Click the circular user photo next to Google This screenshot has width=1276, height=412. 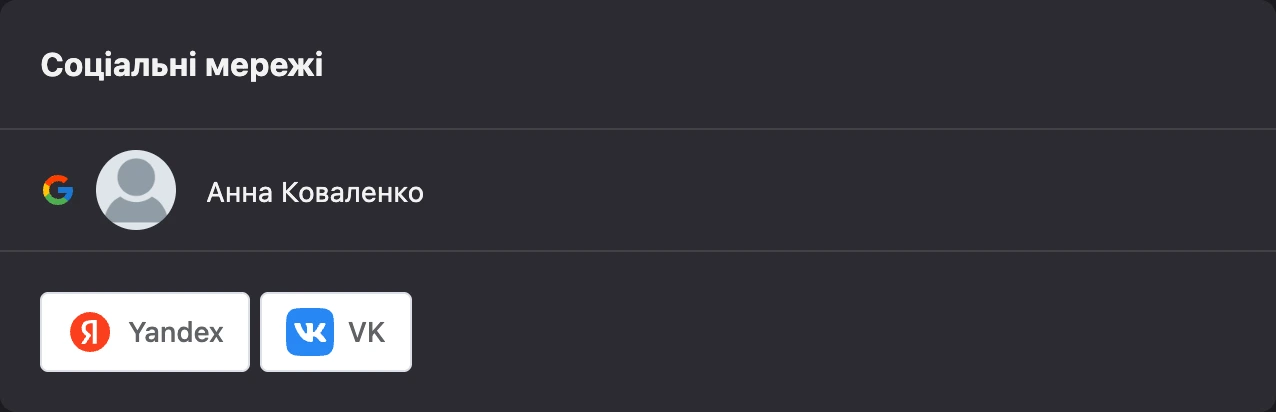(136, 190)
